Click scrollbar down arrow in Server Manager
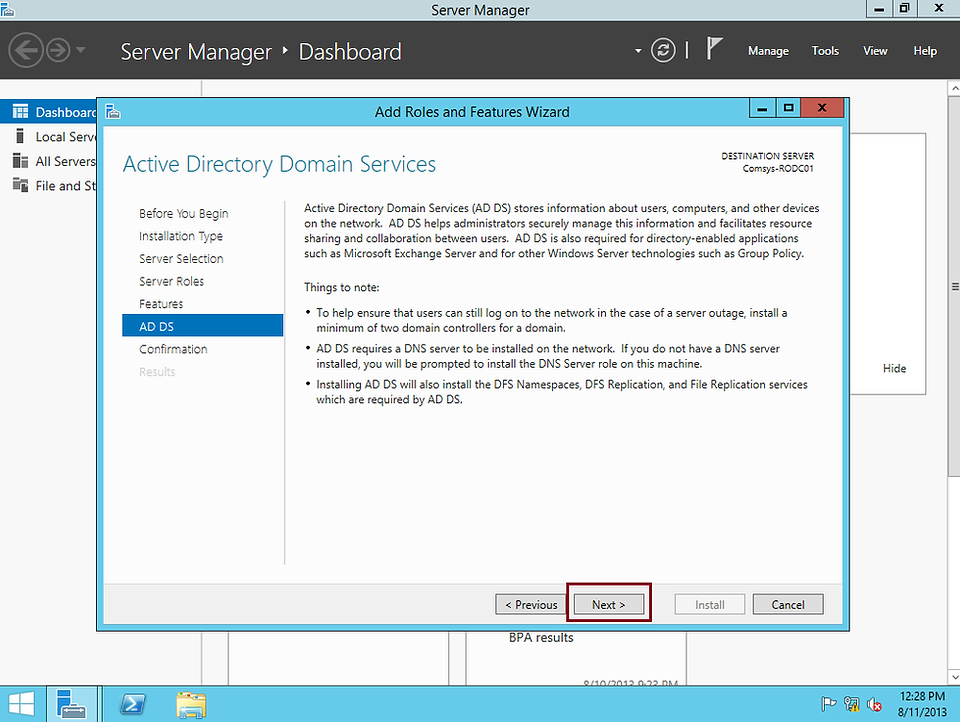This screenshot has width=960, height=722. [954, 677]
